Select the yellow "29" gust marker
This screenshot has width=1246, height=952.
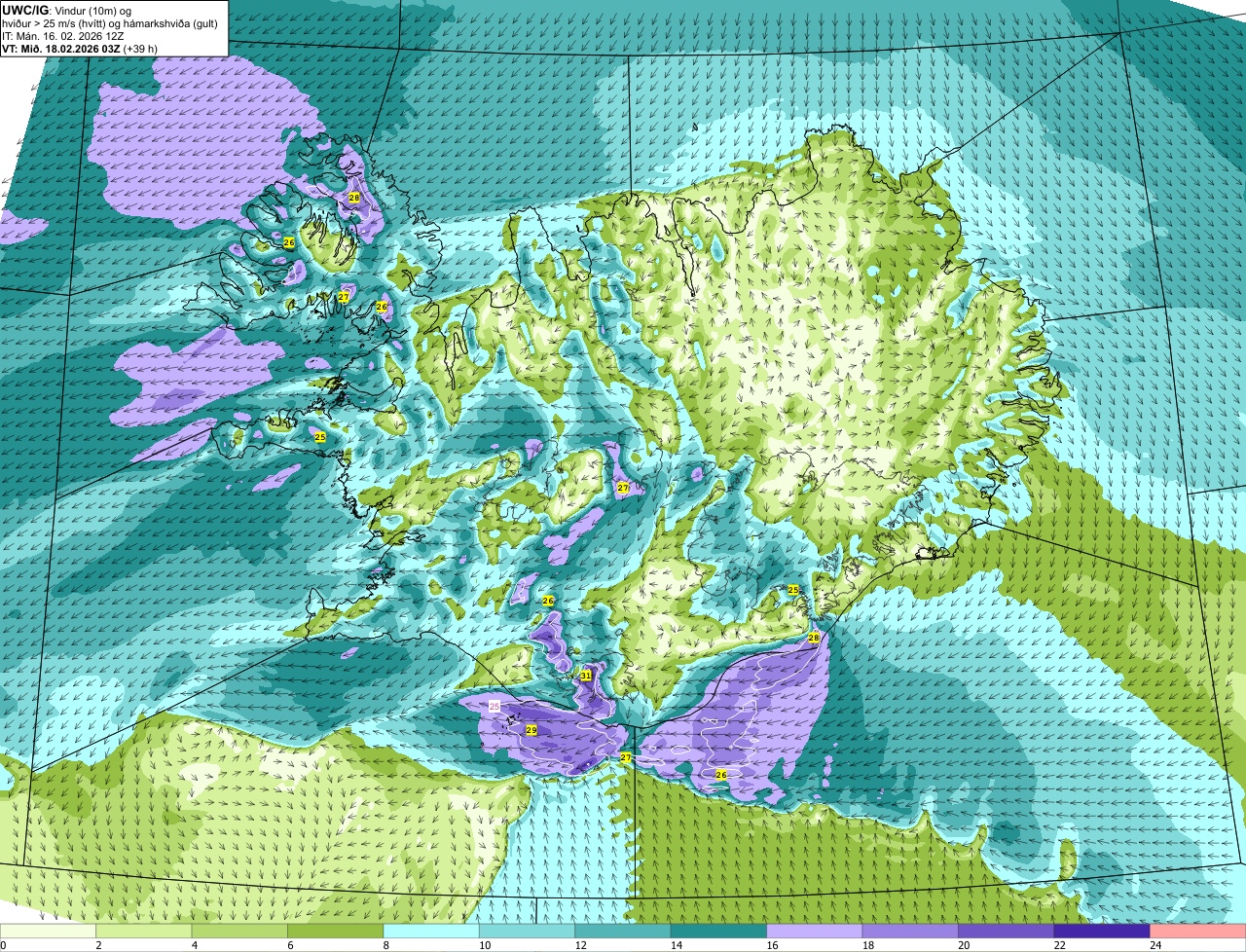531,729
